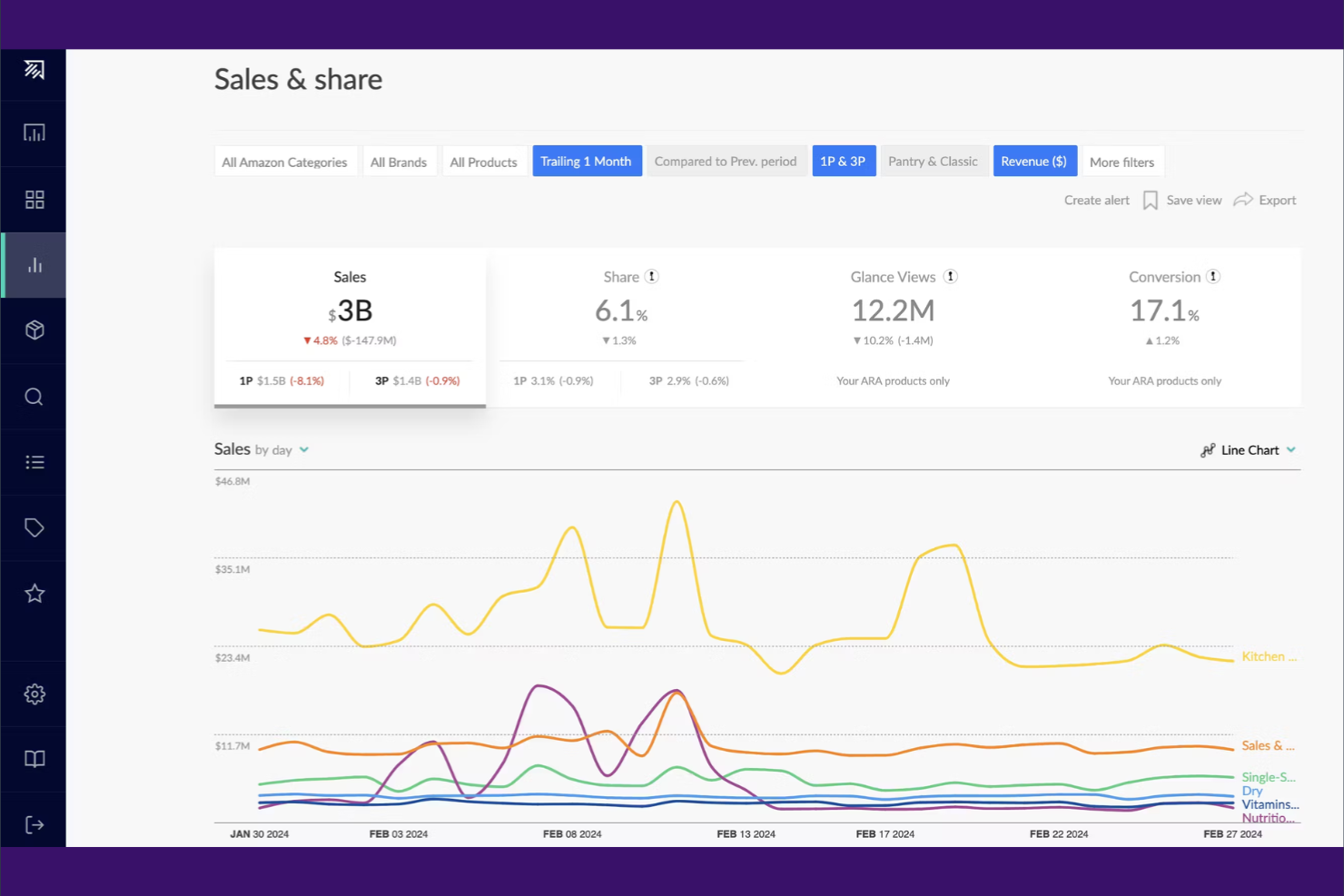The width and height of the screenshot is (1344, 896).
Task: Open favorites via the star sidebar icon
Action: click(x=34, y=594)
